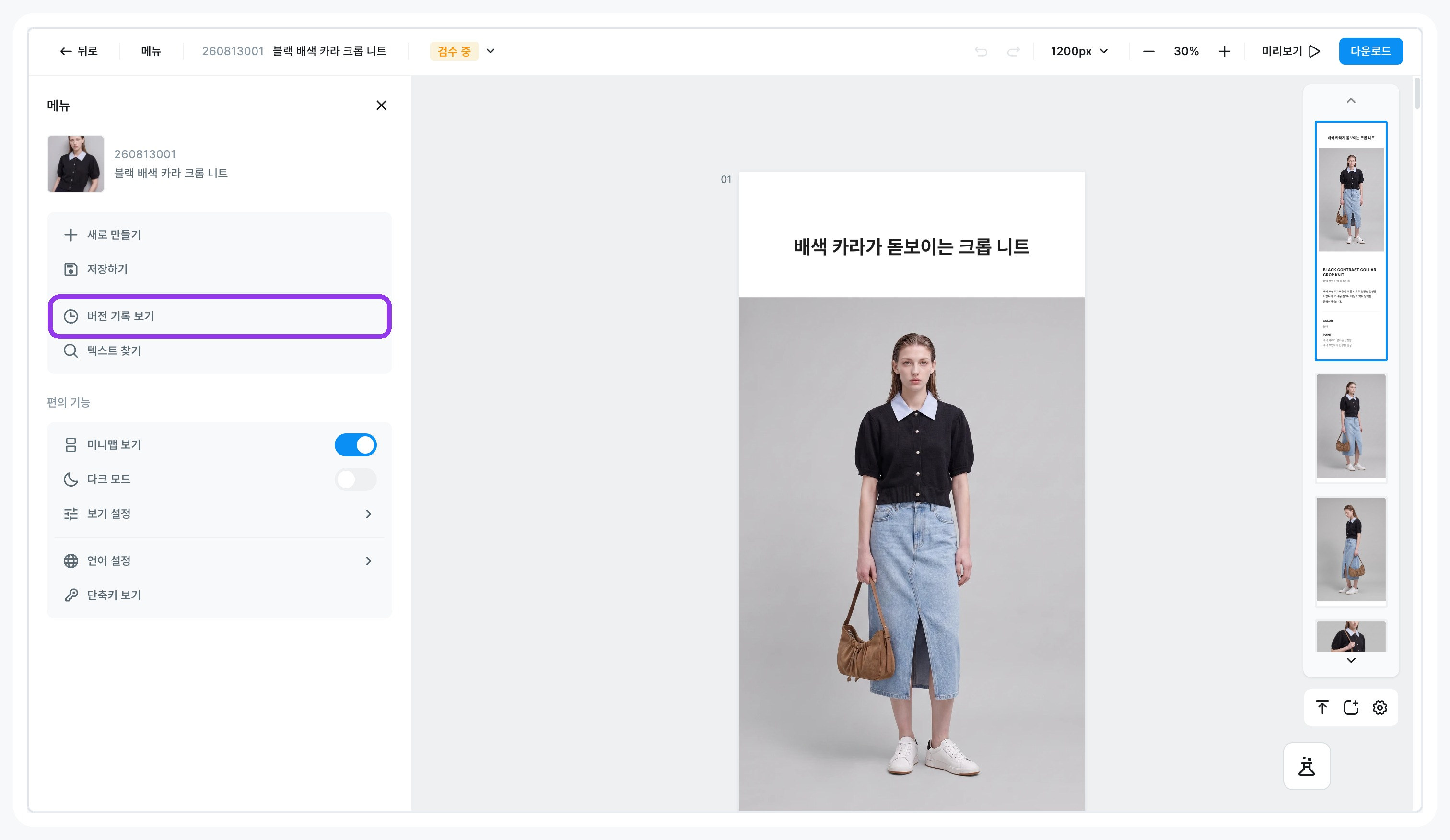1450x840 pixels.
Task: Select the product thumbnail in the menu panel
Action: click(x=75, y=164)
